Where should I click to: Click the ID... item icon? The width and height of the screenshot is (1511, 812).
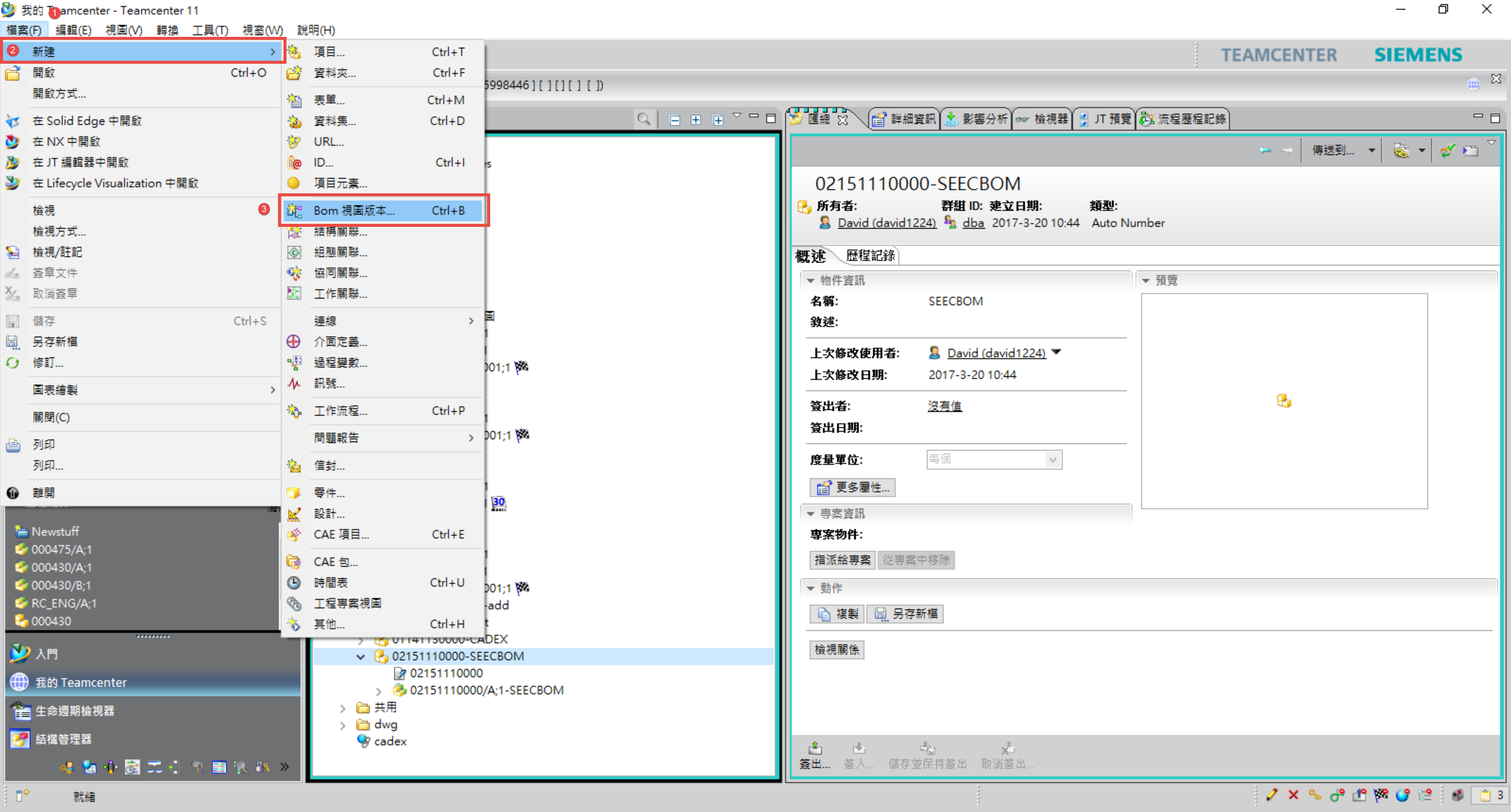pyautogui.click(x=294, y=163)
